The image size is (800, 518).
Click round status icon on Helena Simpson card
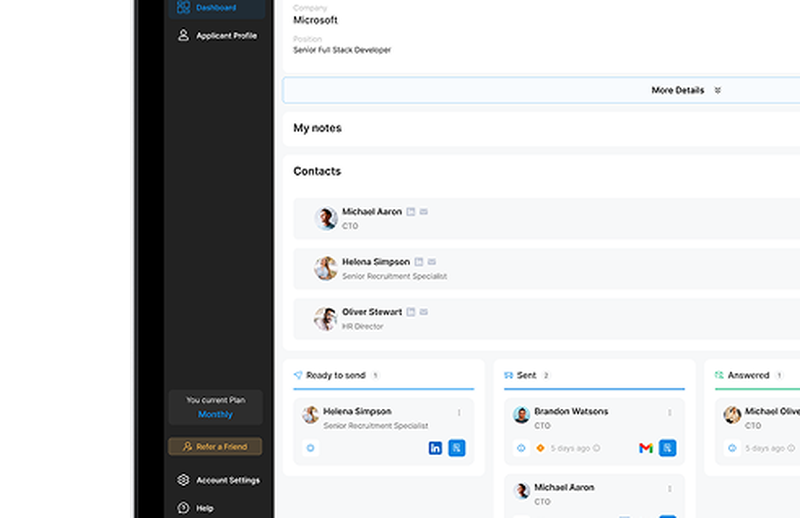click(310, 448)
